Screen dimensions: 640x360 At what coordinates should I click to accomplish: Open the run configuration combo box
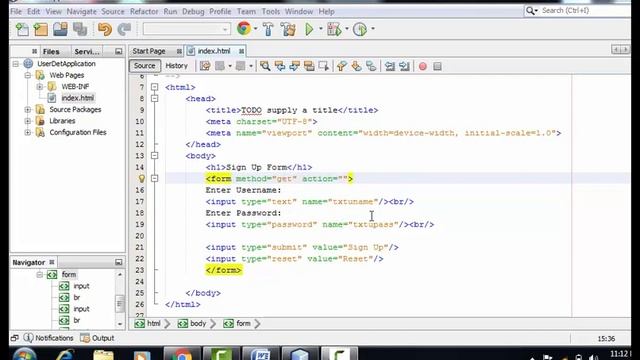click(186, 29)
